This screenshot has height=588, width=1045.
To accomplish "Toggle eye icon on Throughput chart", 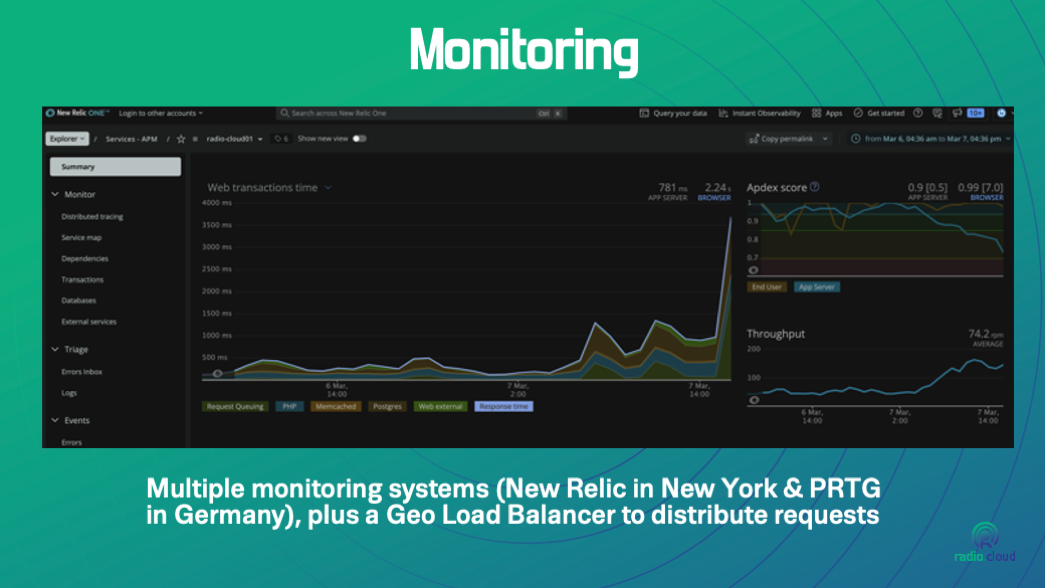I will click(754, 400).
